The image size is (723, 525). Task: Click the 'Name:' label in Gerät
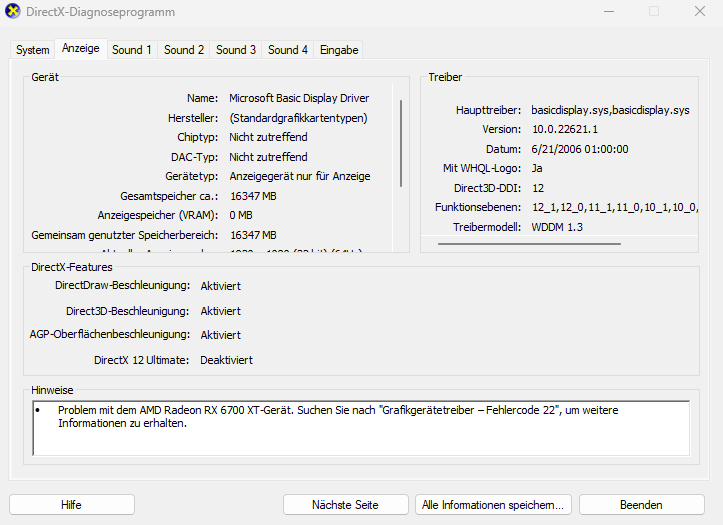coord(202,98)
